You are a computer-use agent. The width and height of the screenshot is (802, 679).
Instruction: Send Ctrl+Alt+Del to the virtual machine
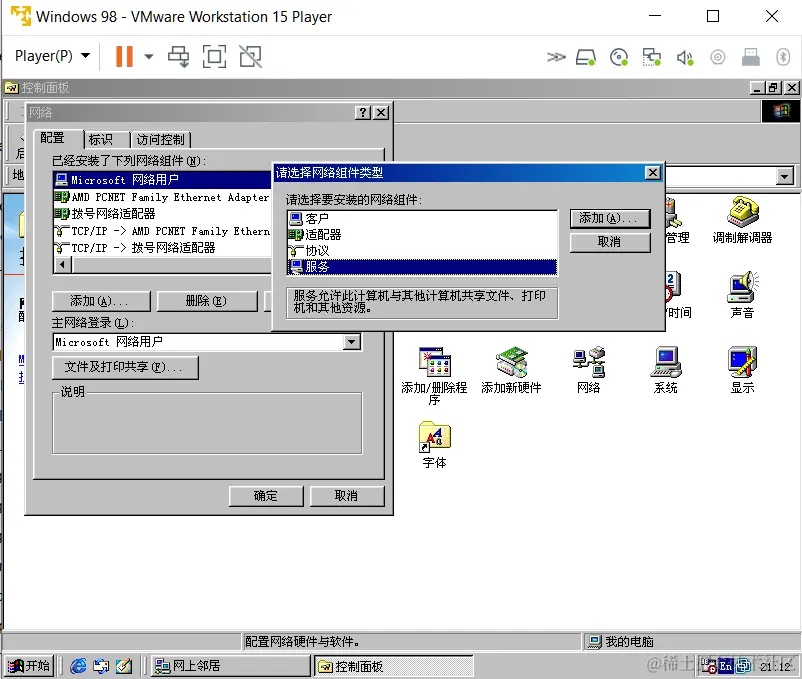179,56
